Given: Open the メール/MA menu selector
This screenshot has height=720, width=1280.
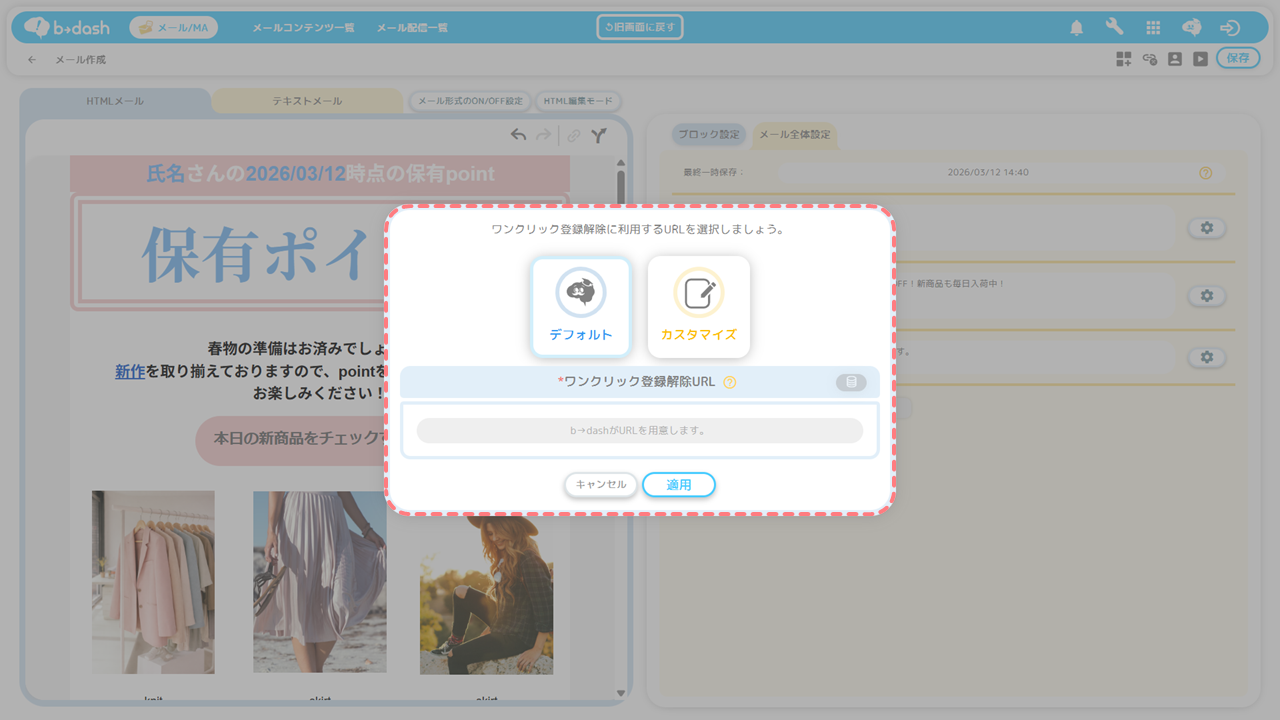Looking at the screenshot, I should point(173,28).
